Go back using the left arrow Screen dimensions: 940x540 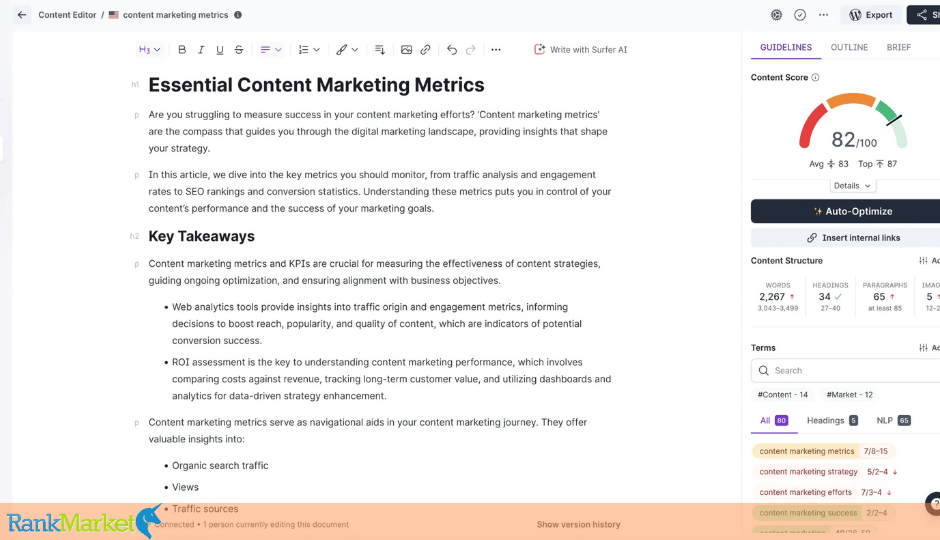click(22, 15)
